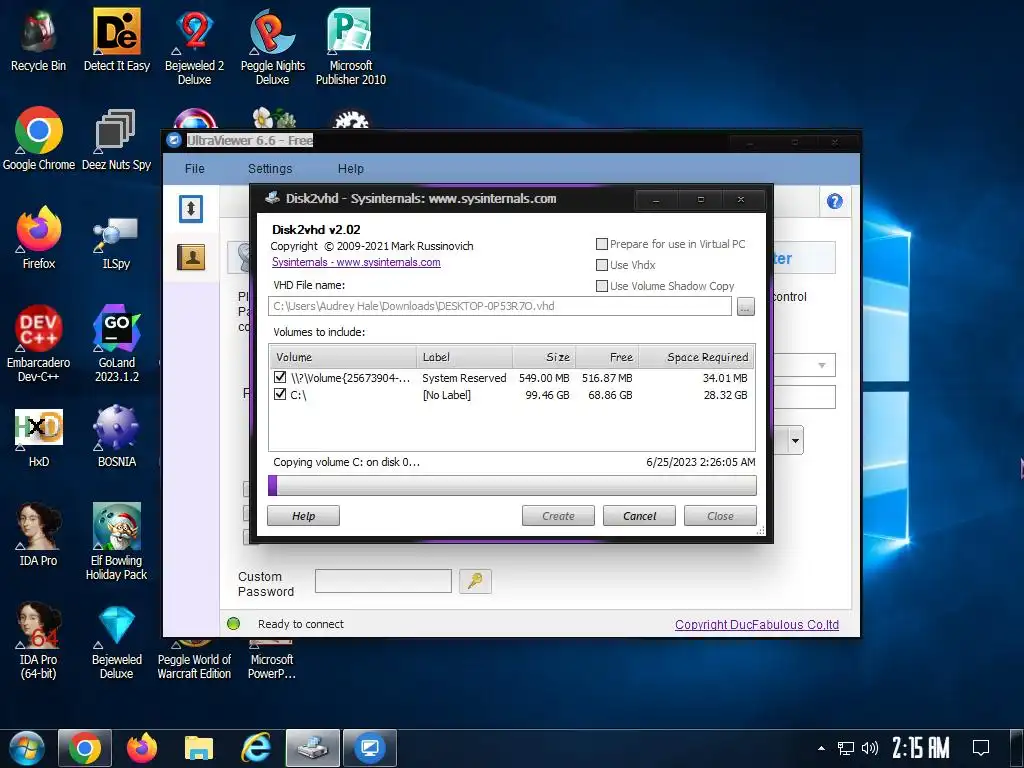Open Detect It Easy desktop shortcut
1024x768 pixels.
116,40
